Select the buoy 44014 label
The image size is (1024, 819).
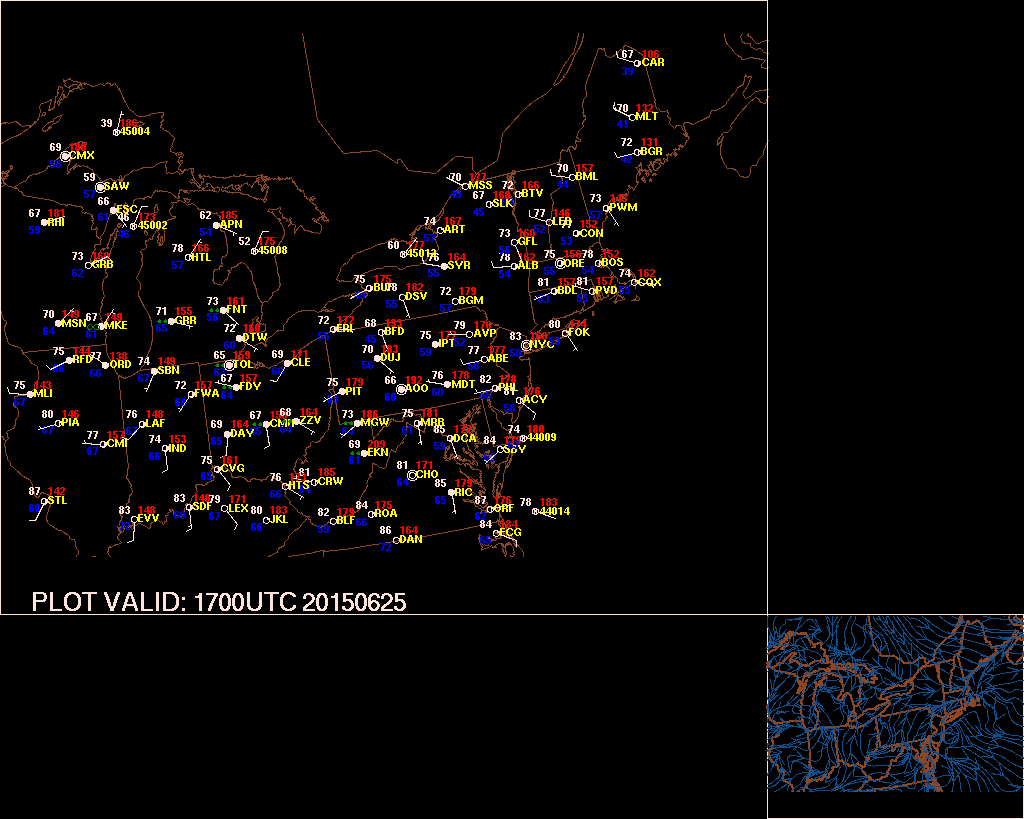coord(555,512)
